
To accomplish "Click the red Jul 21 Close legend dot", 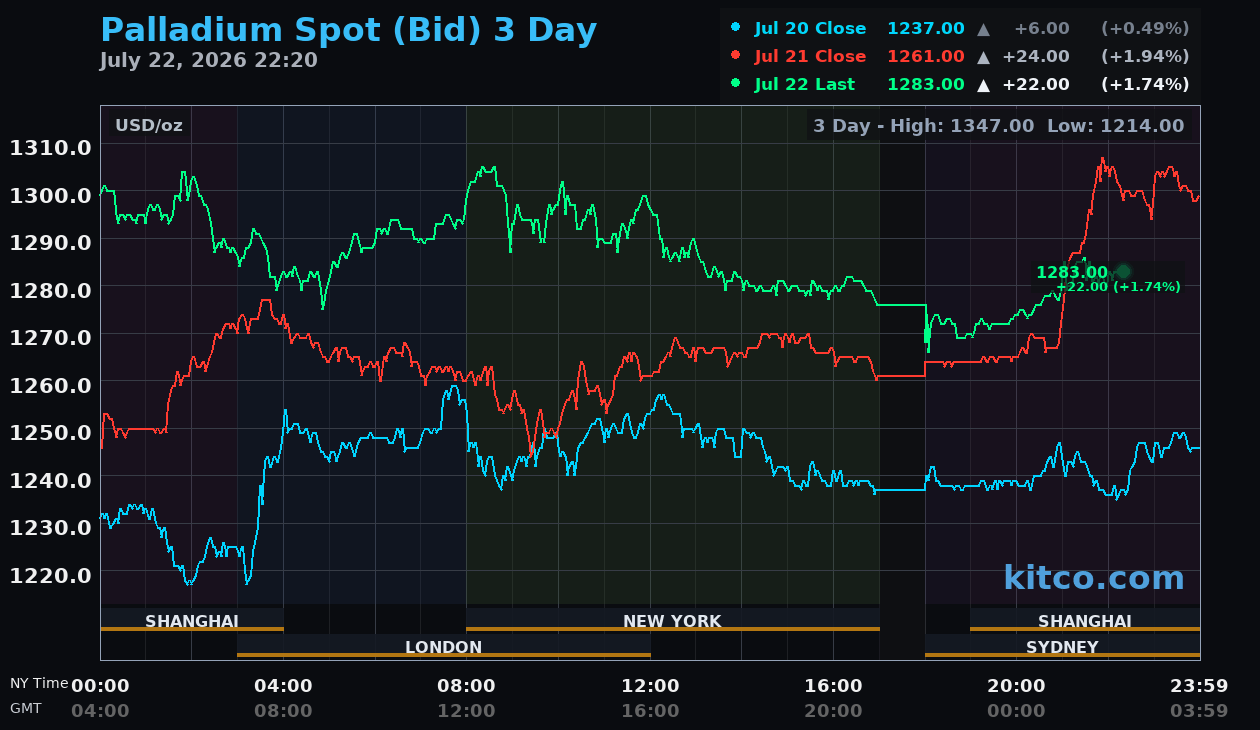I will click(x=736, y=56).
